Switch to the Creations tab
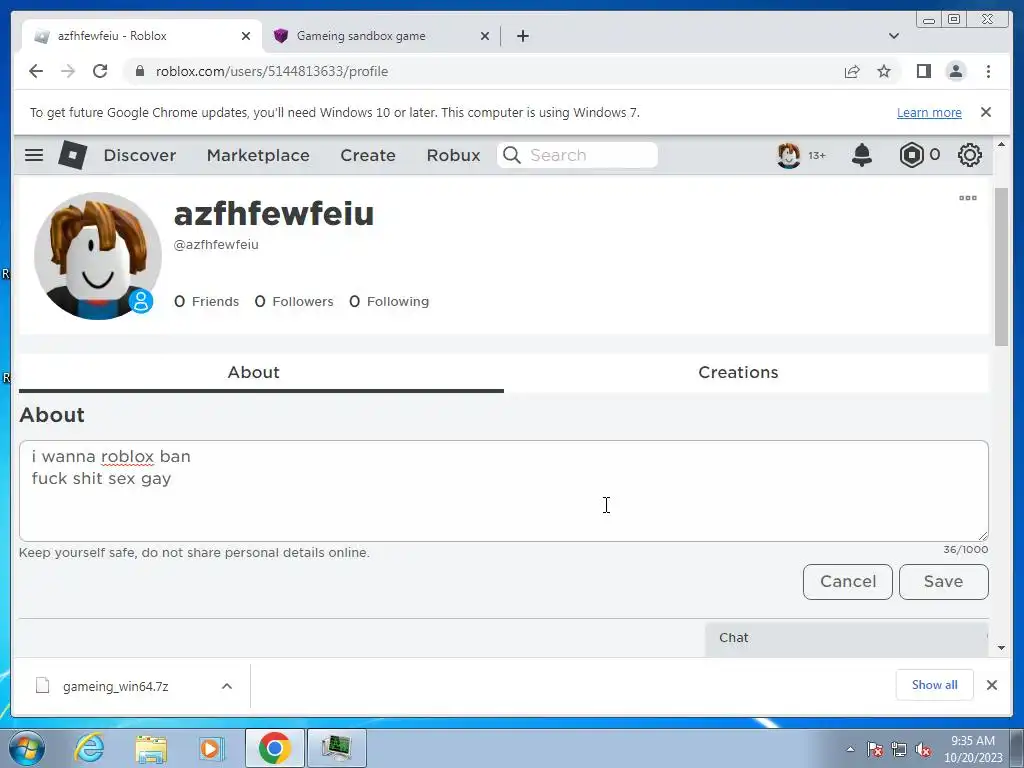Viewport: 1024px width, 768px height. pos(738,372)
